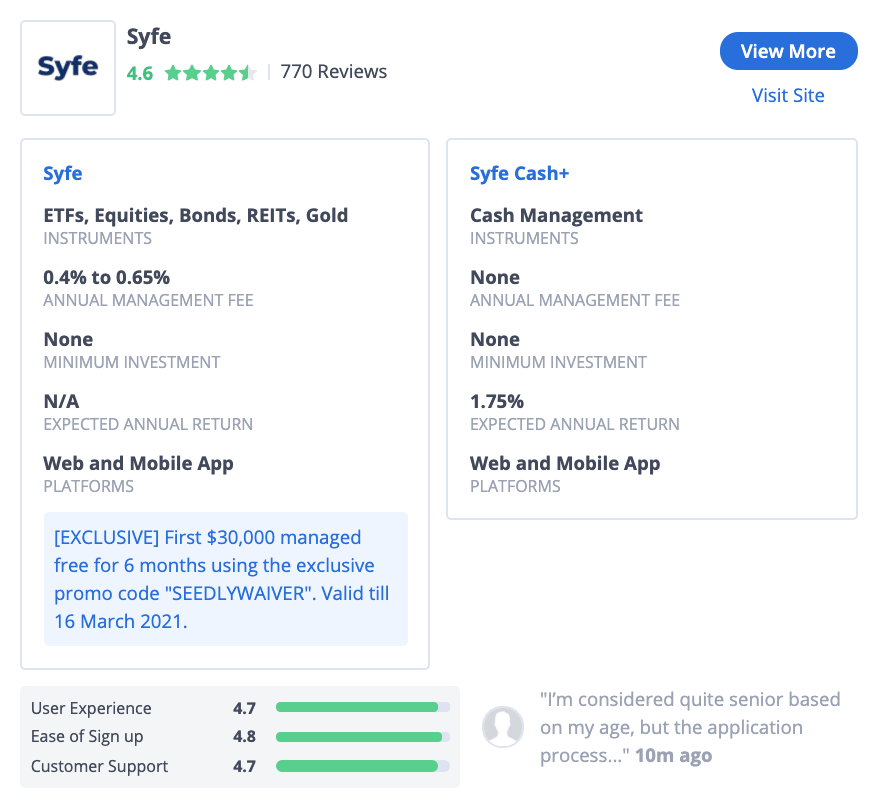Open the review quote about application process
Viewport: 876px width, 804px height.
(x=689, y=727)
